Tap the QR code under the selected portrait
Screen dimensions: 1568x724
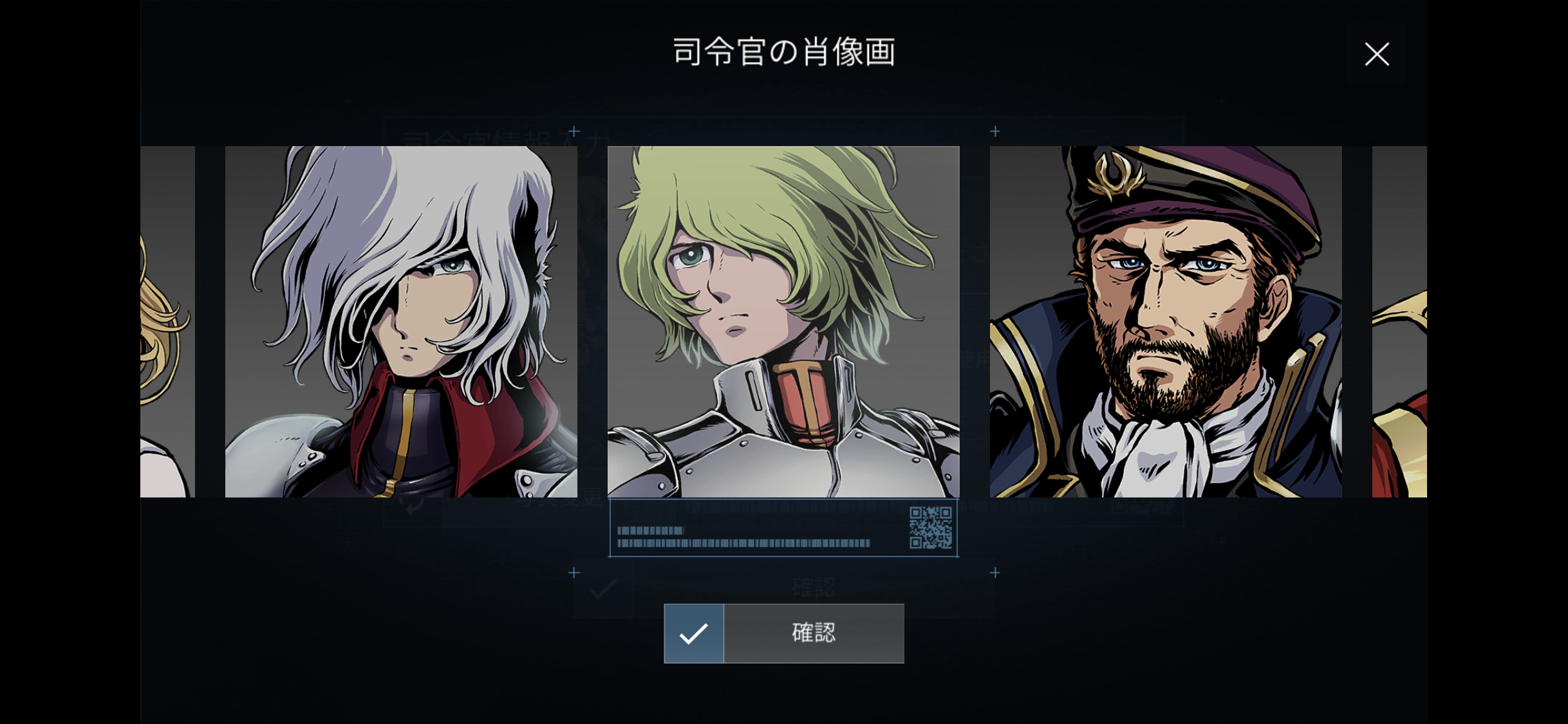click(x=930, y=528)
